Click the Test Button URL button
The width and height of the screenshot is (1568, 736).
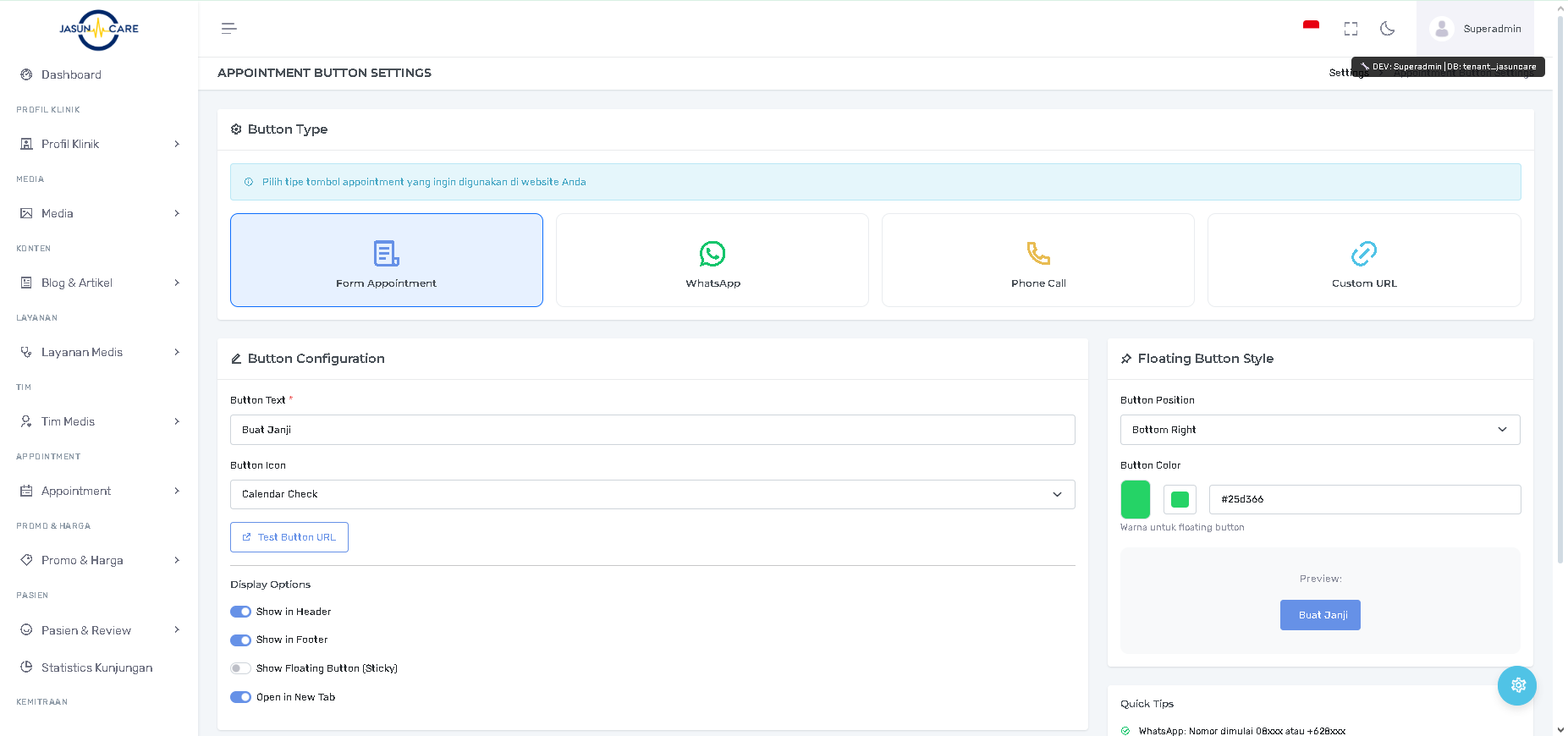[x=289, y=537]
